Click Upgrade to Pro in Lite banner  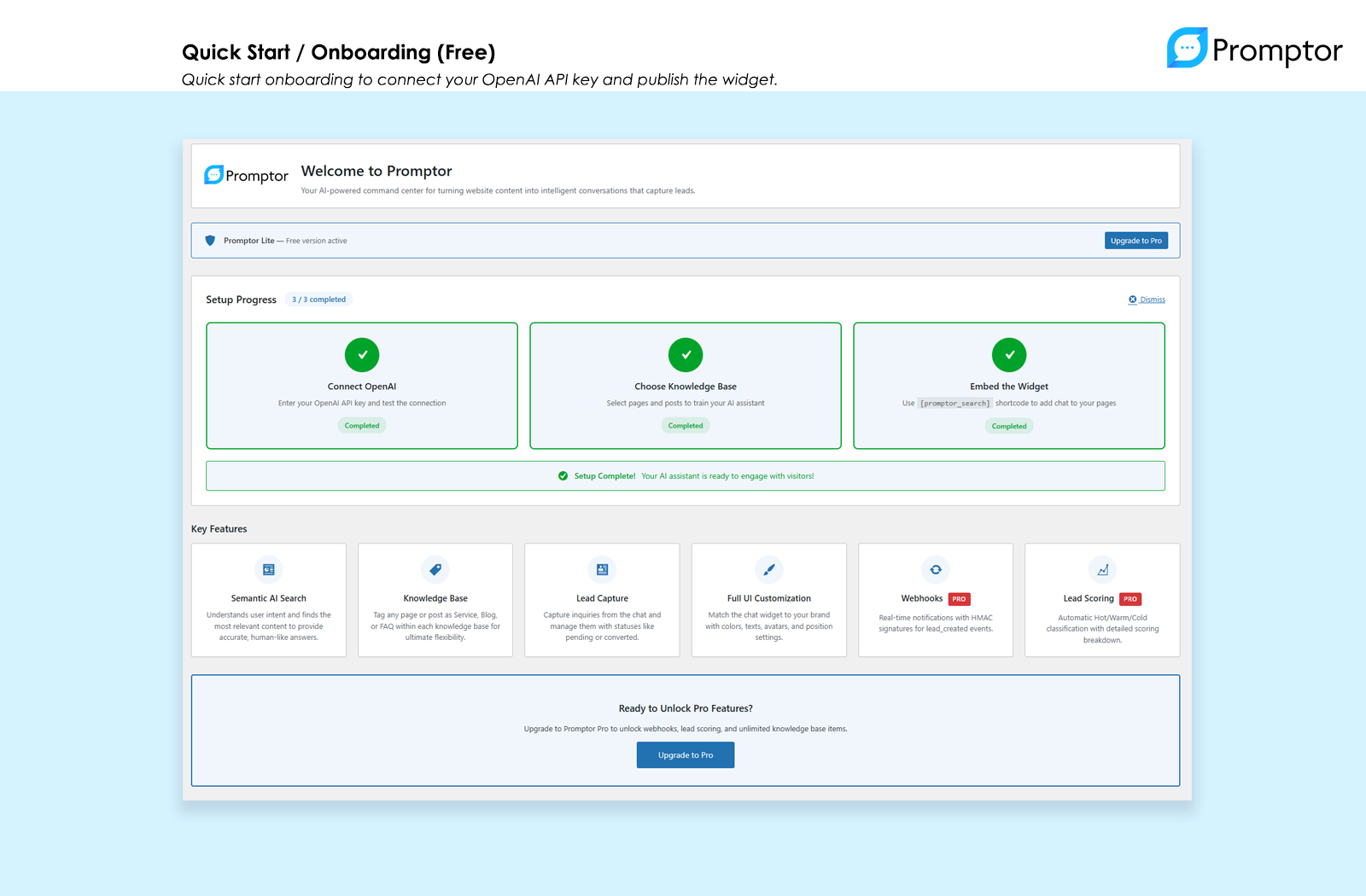(x=1135, y=241)
